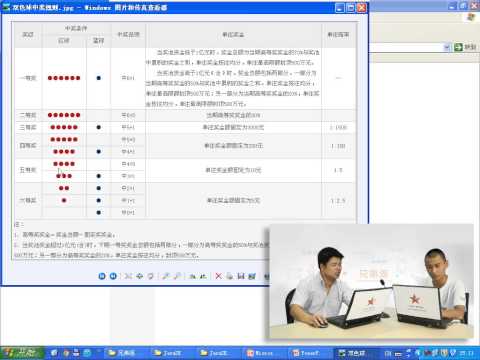Image resolution: width=480 pixels, height=360 pixels.
Task: Rotate image counterclockwise
Action: tap(203, 276)
